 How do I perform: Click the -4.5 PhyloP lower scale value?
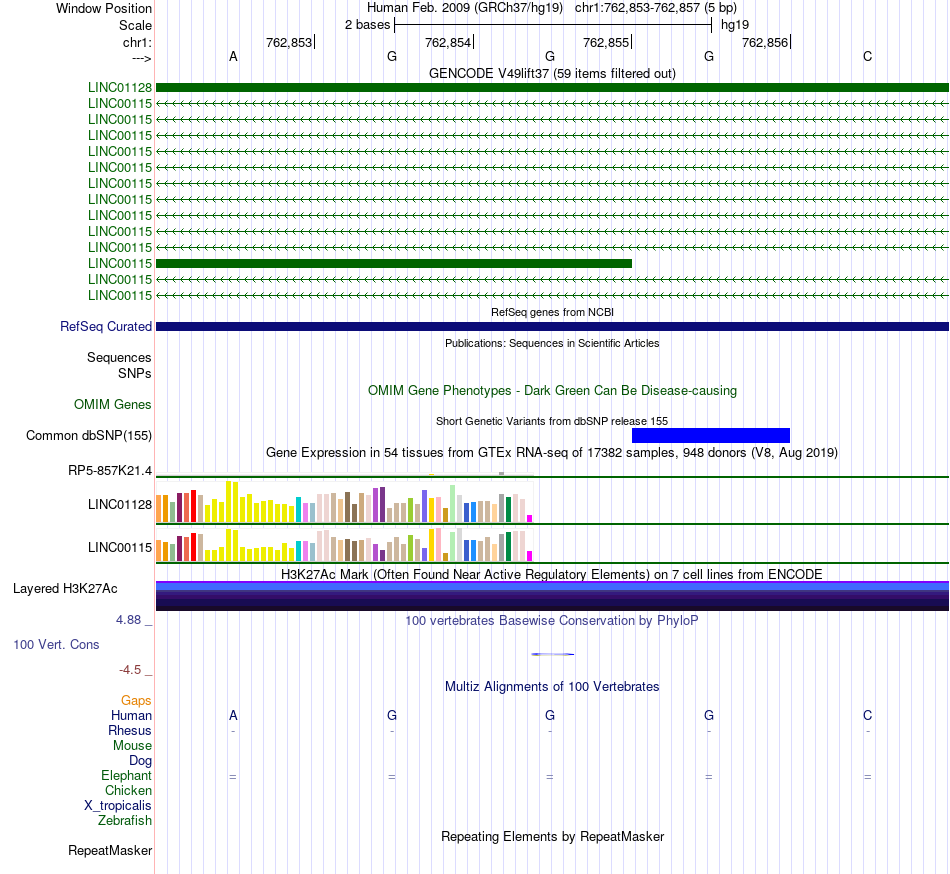tap(130, 669)
